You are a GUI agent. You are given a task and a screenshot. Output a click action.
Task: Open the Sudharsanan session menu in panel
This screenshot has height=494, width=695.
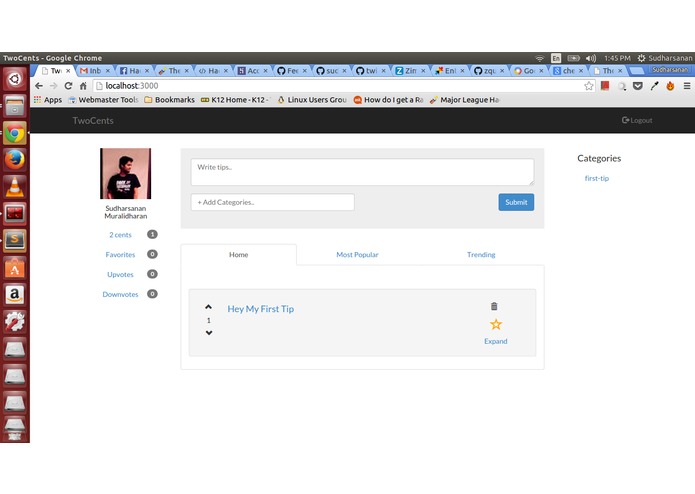665,58
